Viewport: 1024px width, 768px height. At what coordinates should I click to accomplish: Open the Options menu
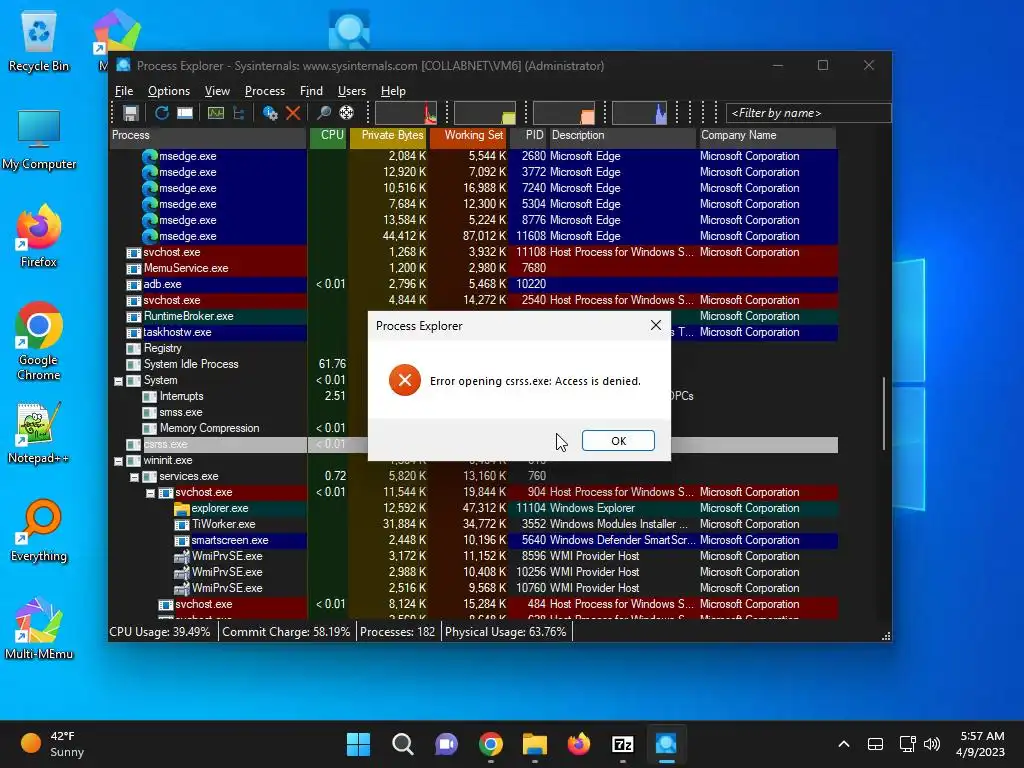168,91
